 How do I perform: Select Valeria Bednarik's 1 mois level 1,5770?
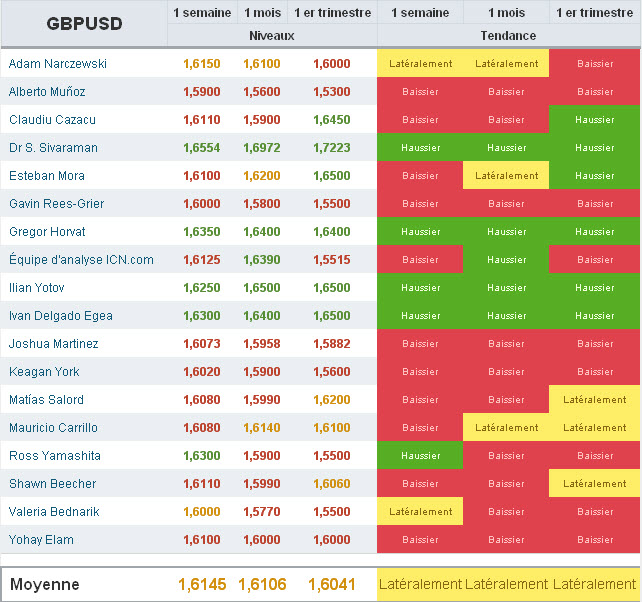(x=262, y=511)
